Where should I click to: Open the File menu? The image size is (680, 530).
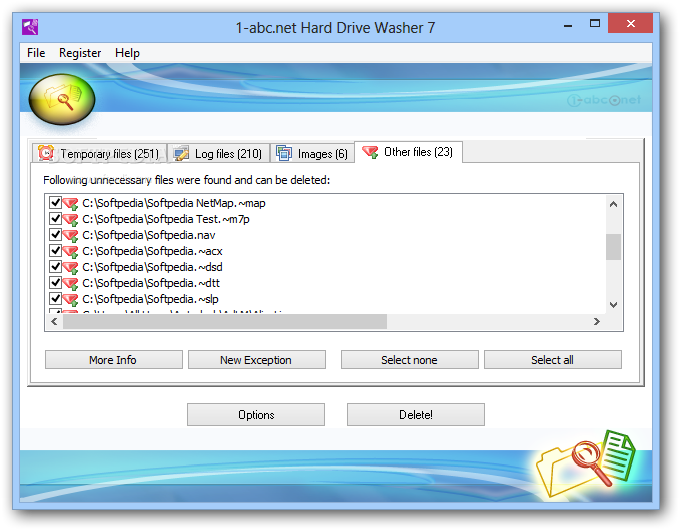[x=36, y=53]
